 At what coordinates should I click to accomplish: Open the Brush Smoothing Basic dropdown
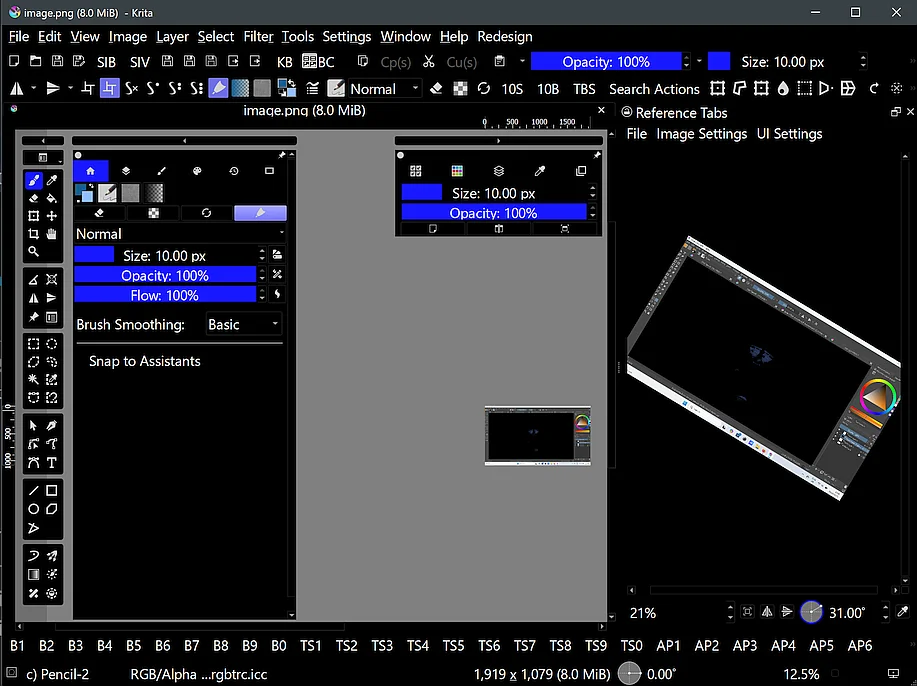(243, 324)
